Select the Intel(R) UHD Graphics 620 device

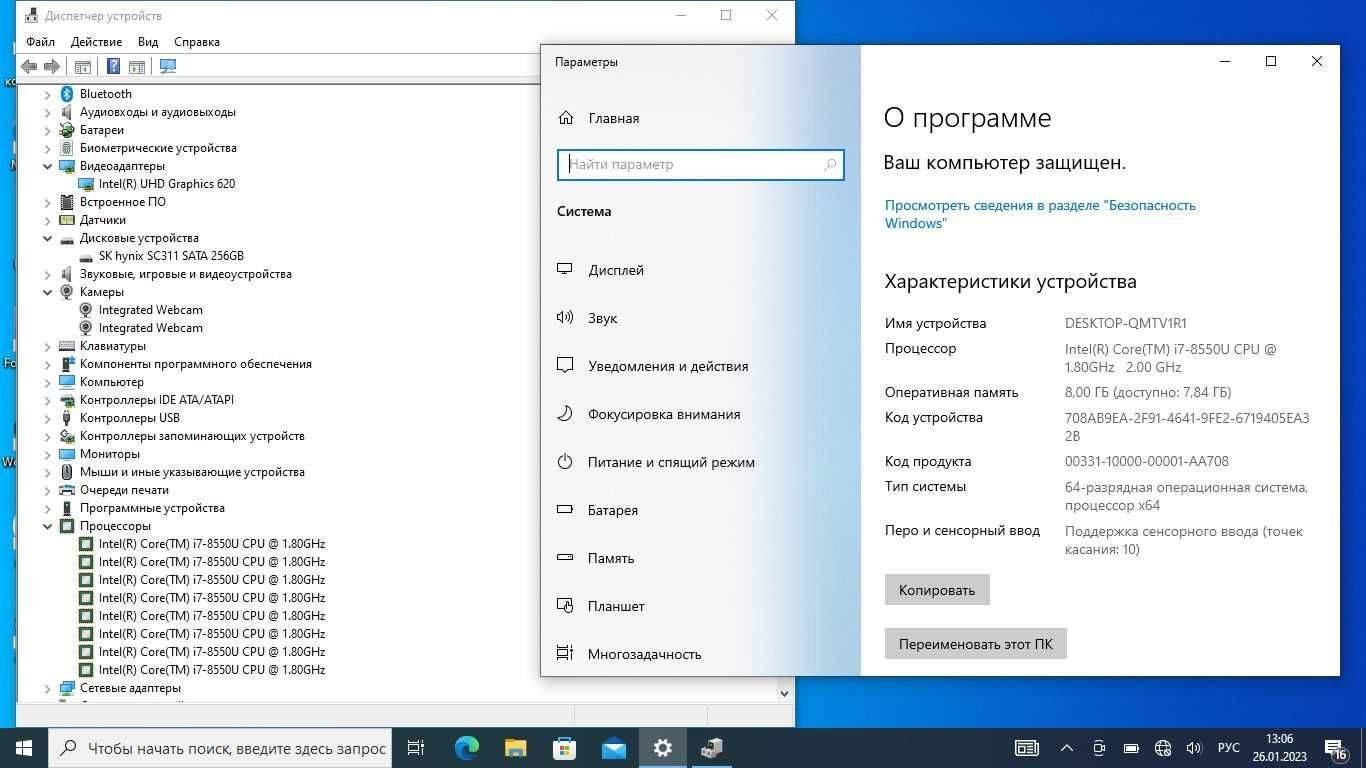pos(167,184)
